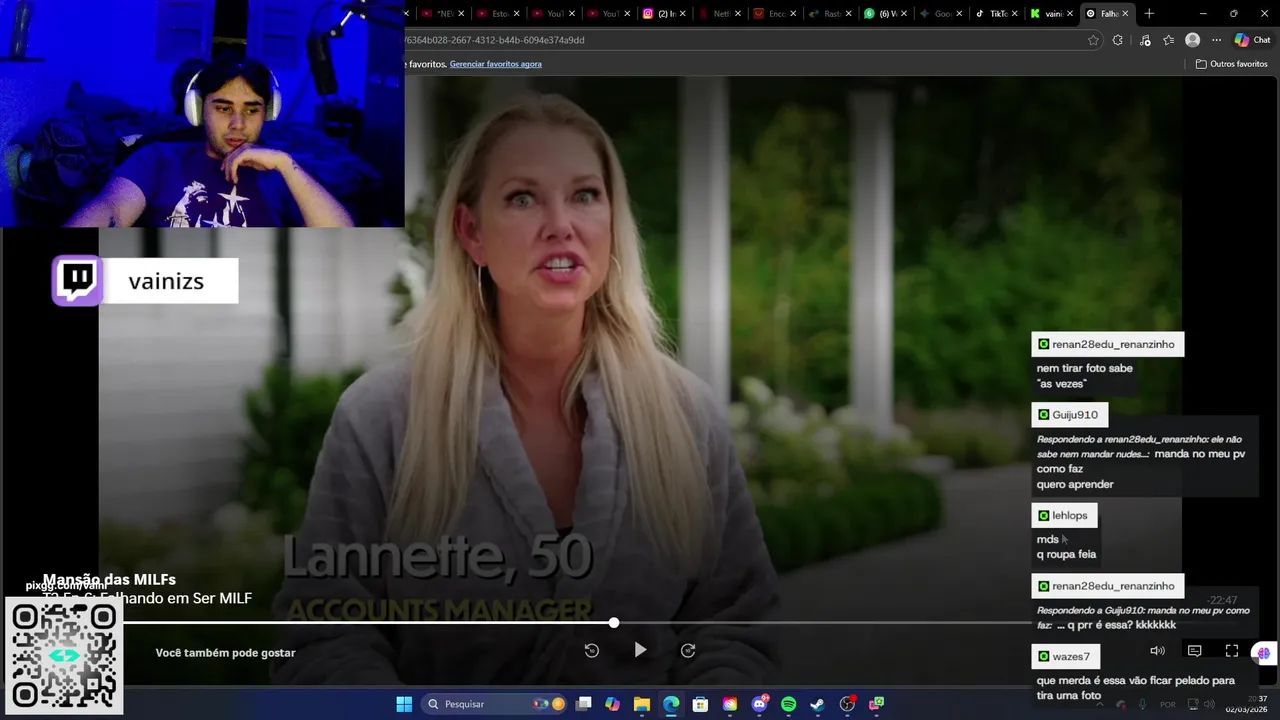Click the play button in the video player
This screenshot has height=720, width=1280.
640,650
